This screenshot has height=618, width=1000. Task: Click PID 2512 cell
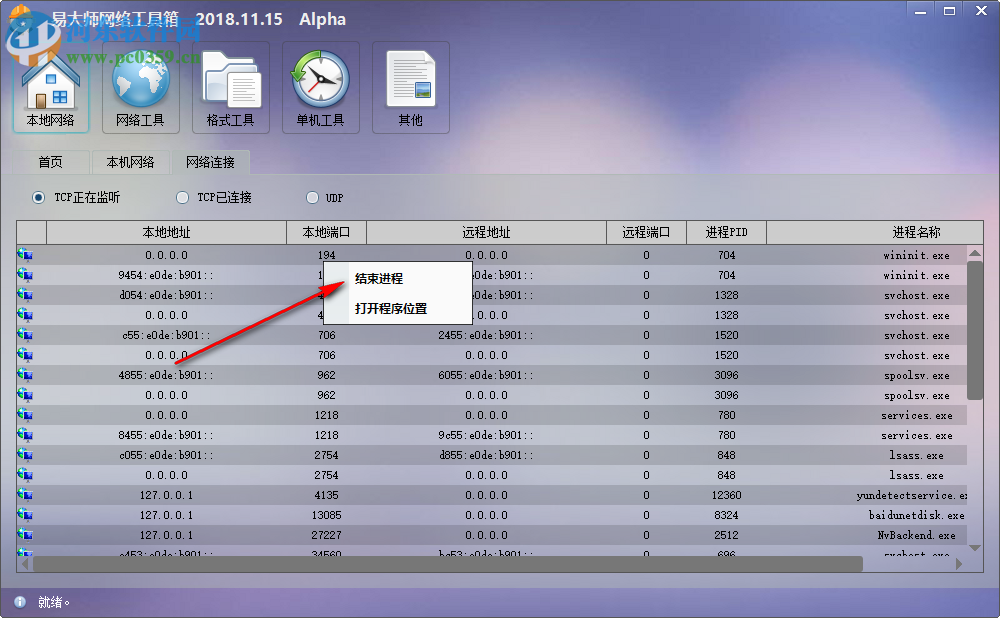tap(726, 535)
